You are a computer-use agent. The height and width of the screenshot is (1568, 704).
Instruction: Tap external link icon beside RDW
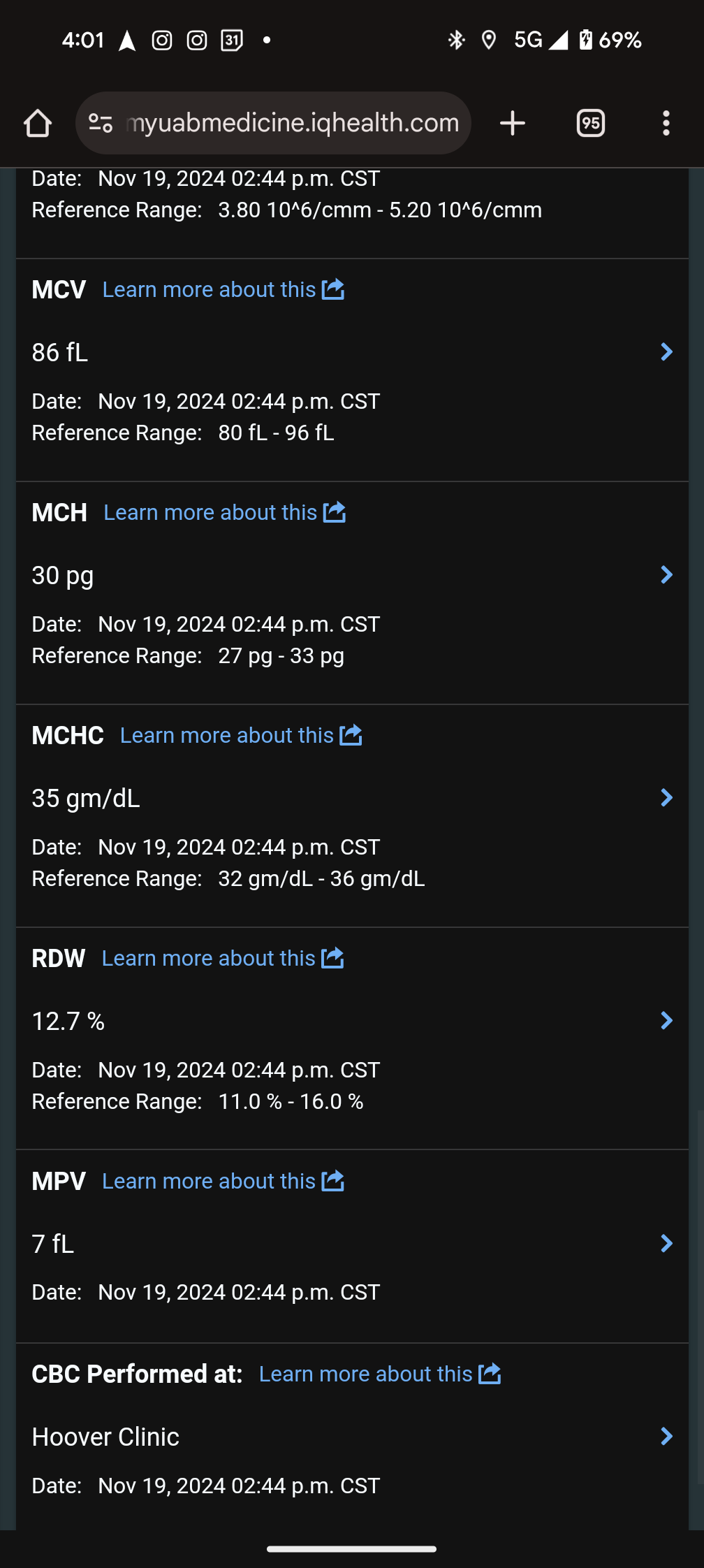tap(332, 958)
